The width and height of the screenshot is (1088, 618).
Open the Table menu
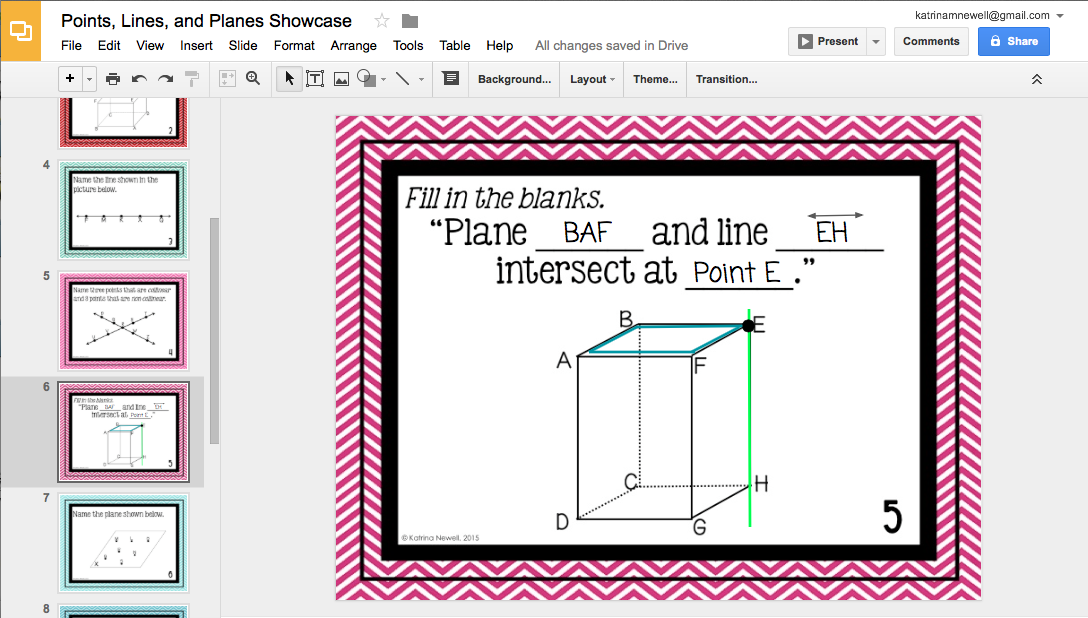pos(454,46)
